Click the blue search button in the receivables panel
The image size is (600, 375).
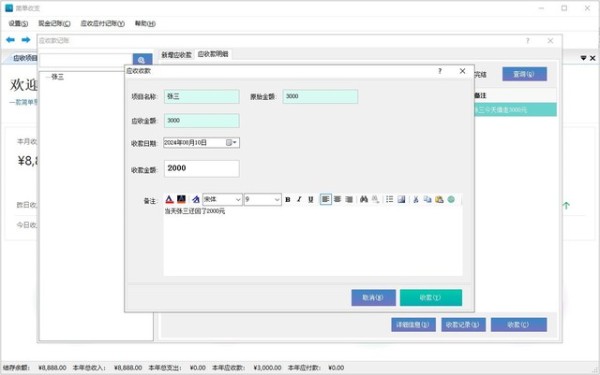pyautogui.click(x=142, y=60)
